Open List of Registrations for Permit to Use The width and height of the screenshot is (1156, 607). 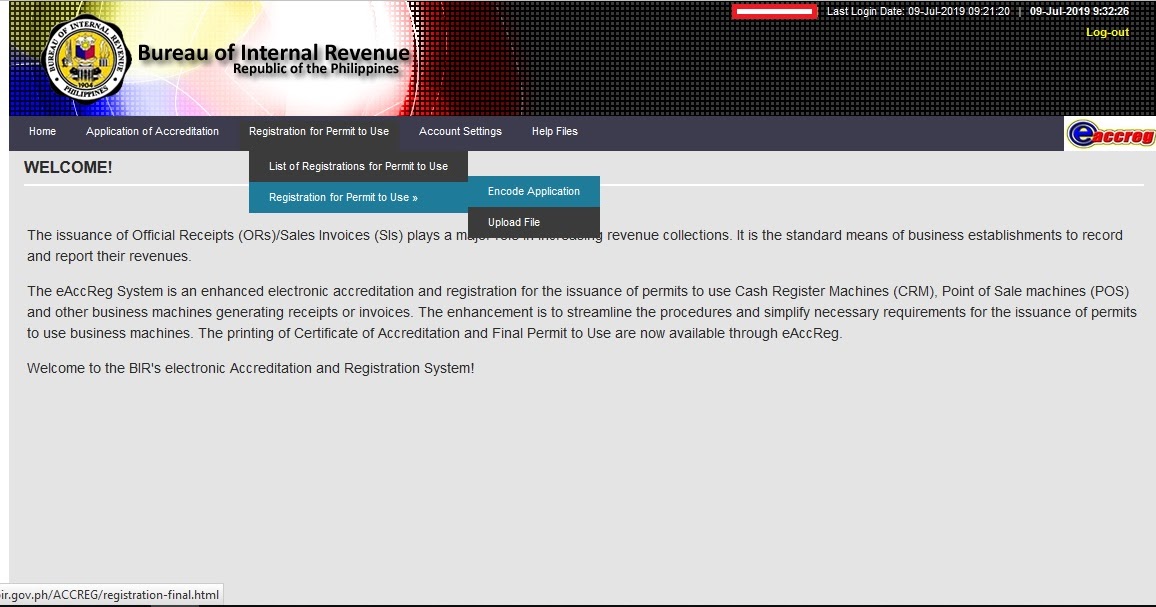(358, 166)
